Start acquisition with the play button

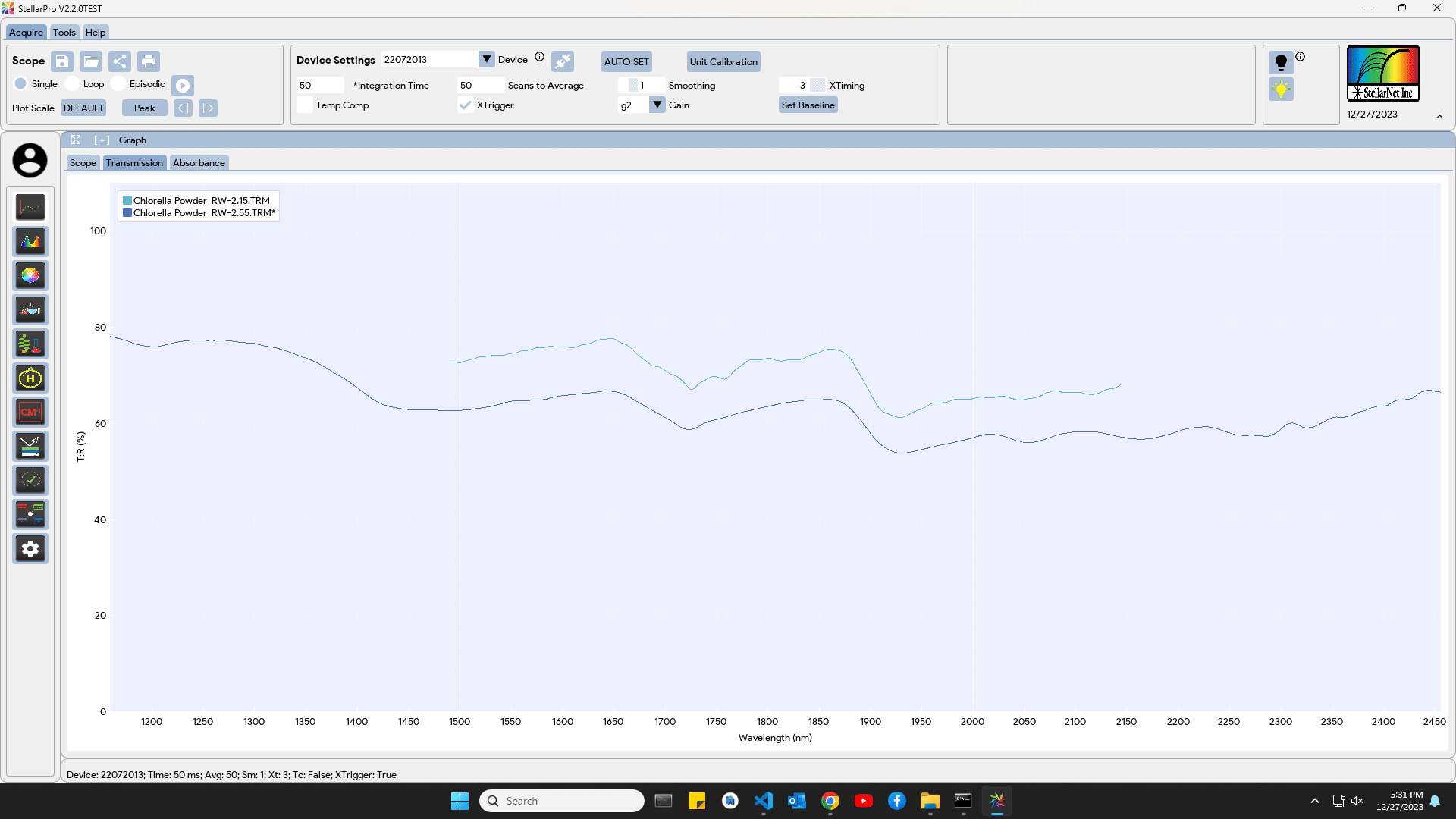coord(183,86)
